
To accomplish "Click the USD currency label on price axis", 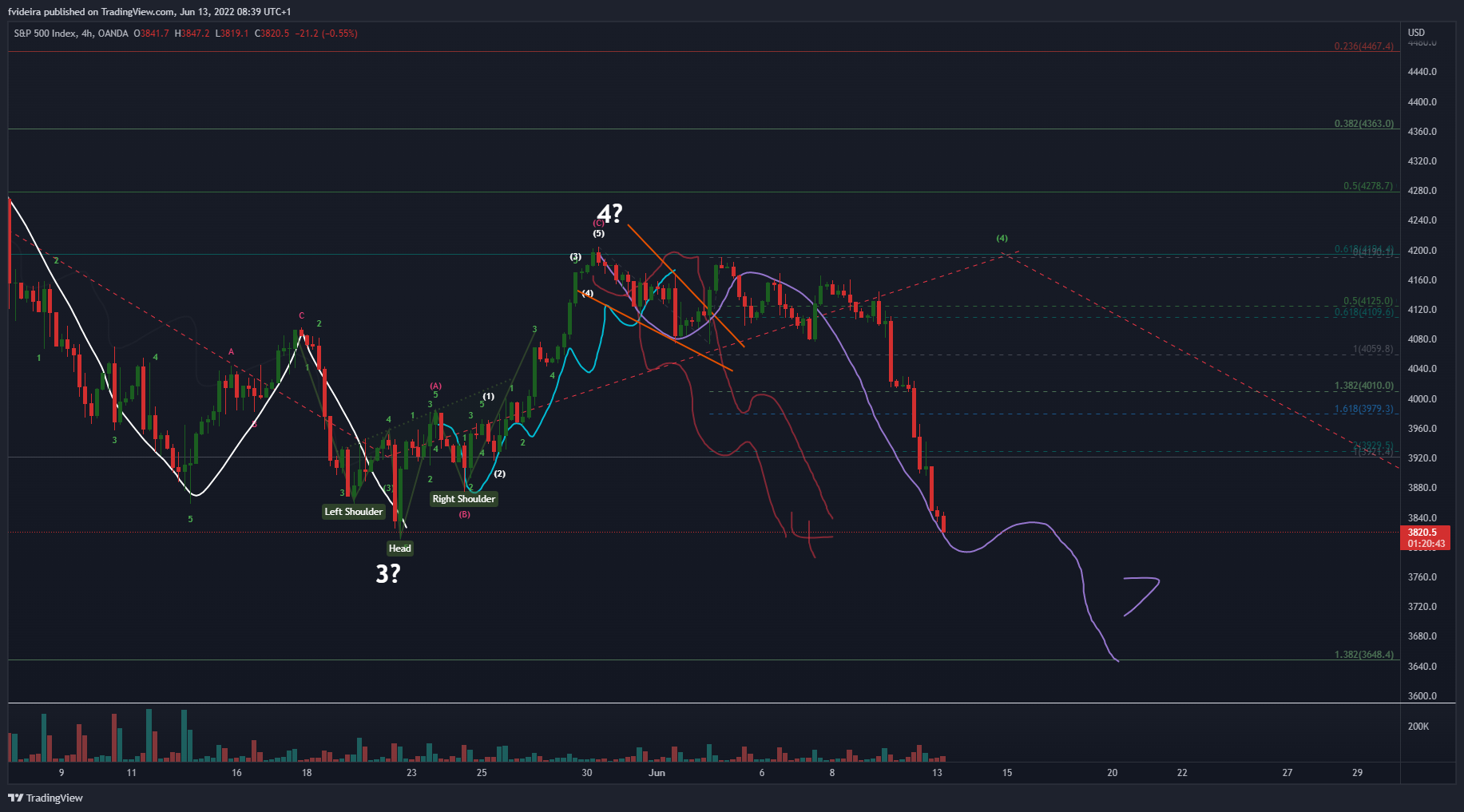I will coord(1416,33).
